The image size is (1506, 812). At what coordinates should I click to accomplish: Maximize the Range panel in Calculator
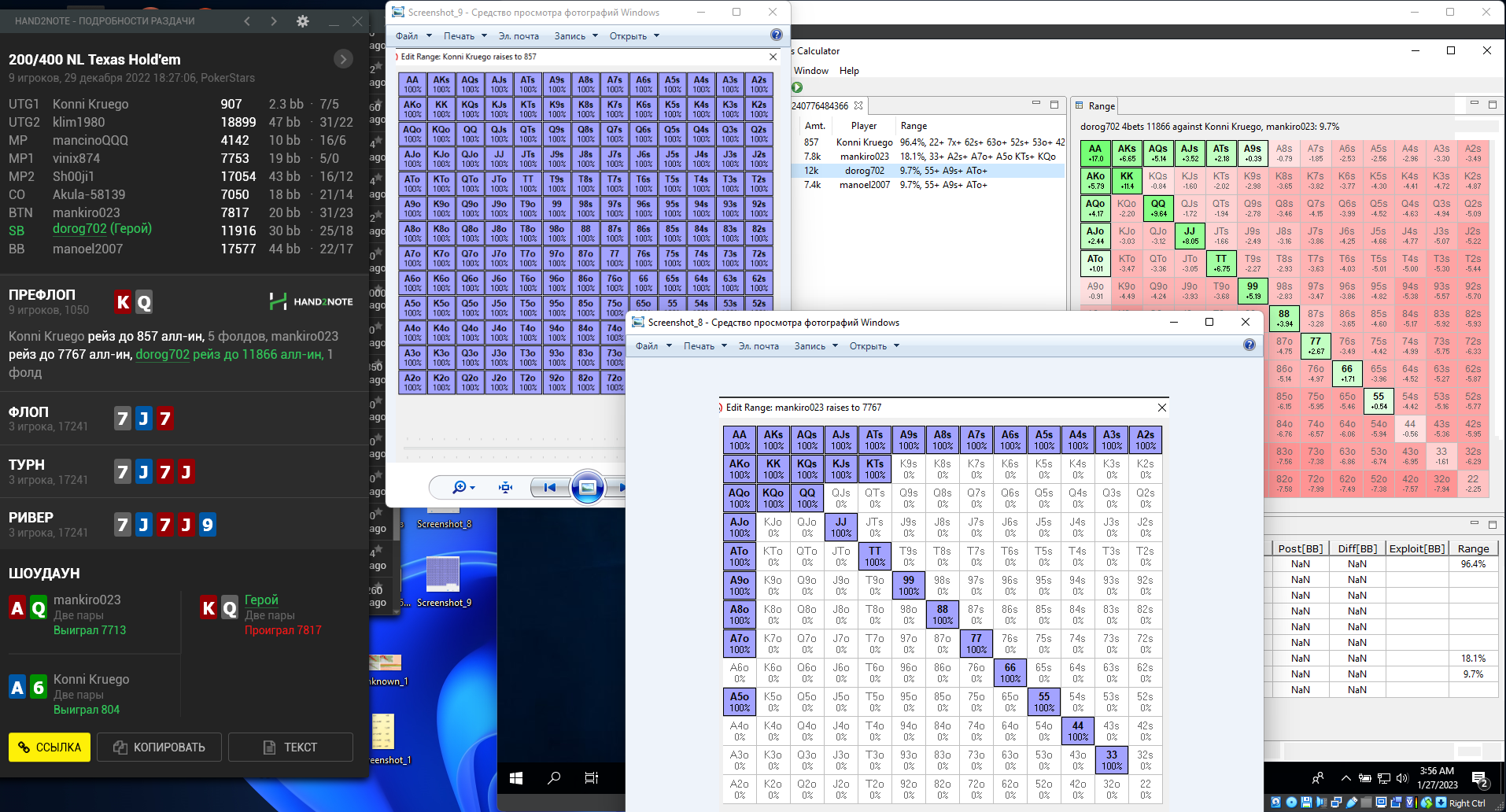(x=1492, y=103)
